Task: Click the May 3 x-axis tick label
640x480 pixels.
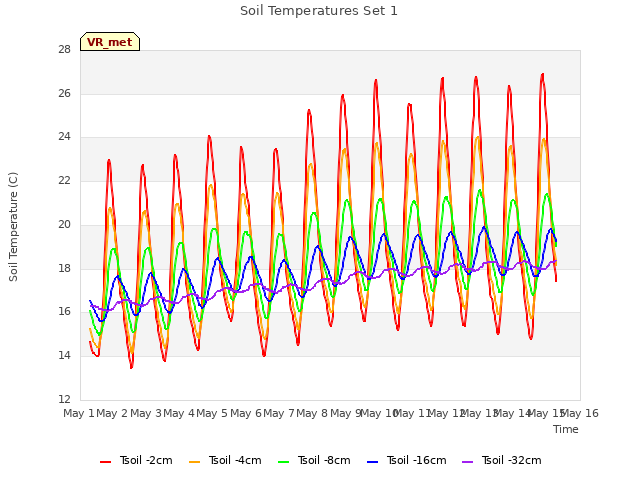Action: (x=145, y=413)
